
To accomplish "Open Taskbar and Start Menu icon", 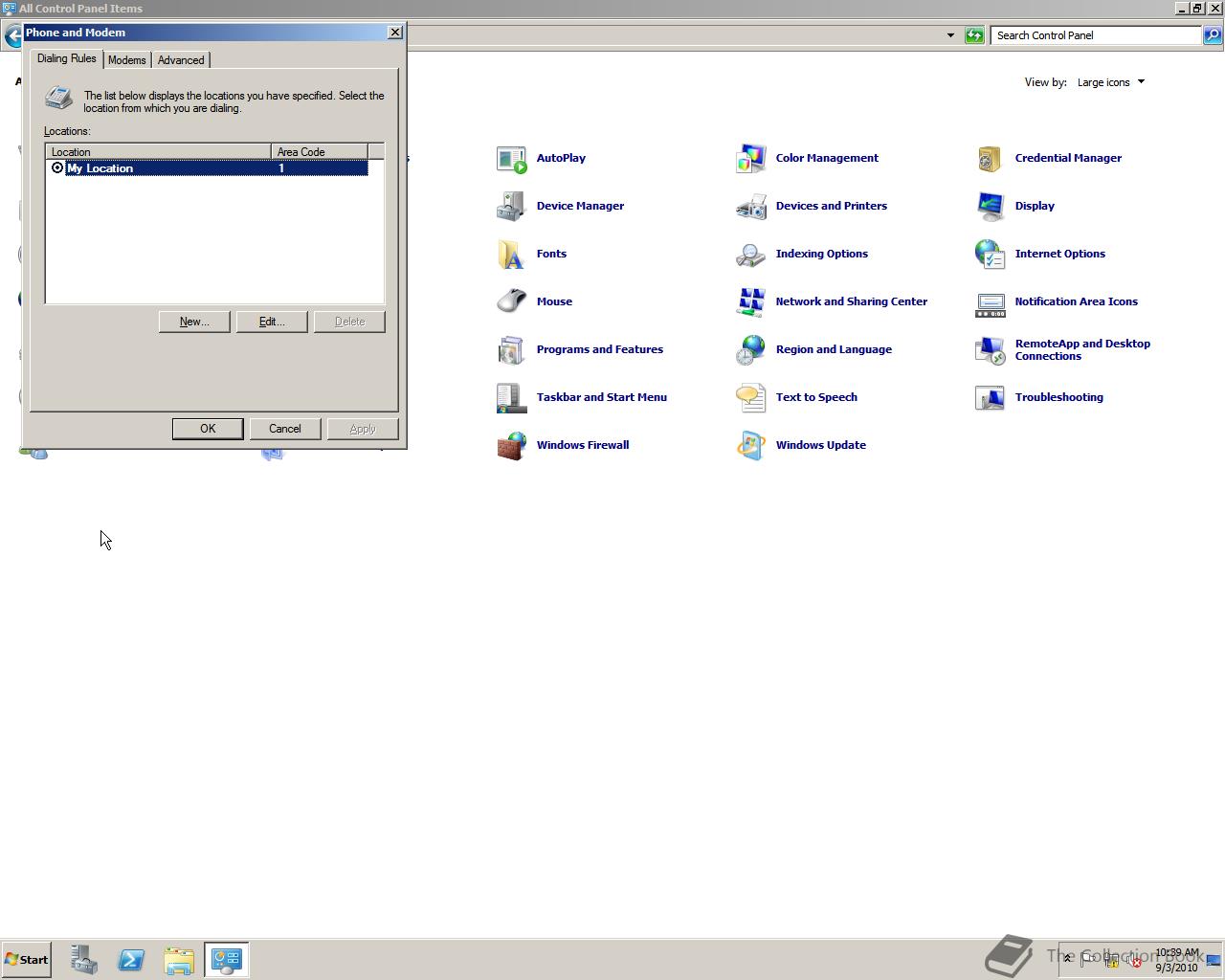I will [x=512, y=398].
